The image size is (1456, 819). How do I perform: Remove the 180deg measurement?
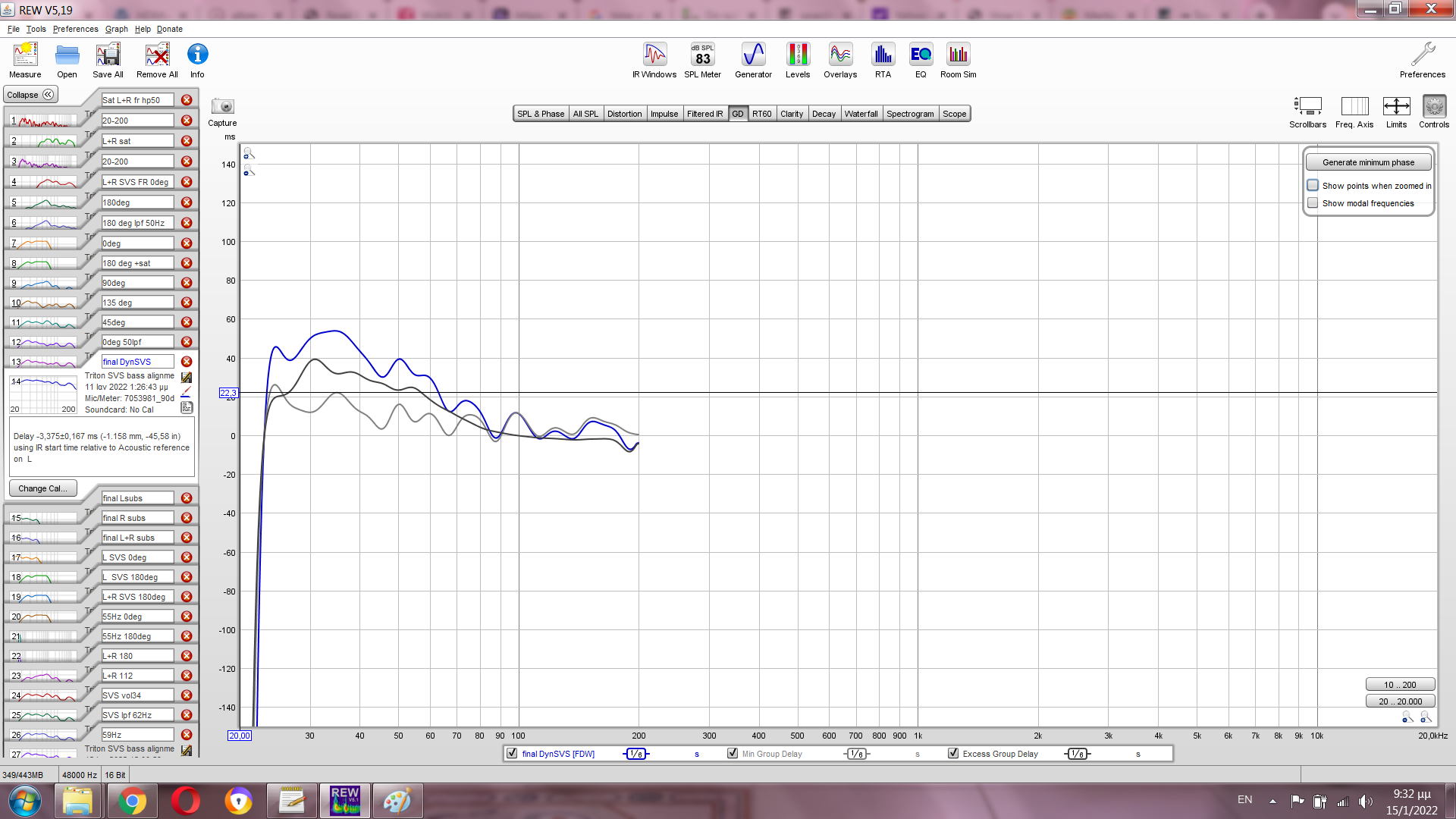pyautogui.click(x=187, y=202)
